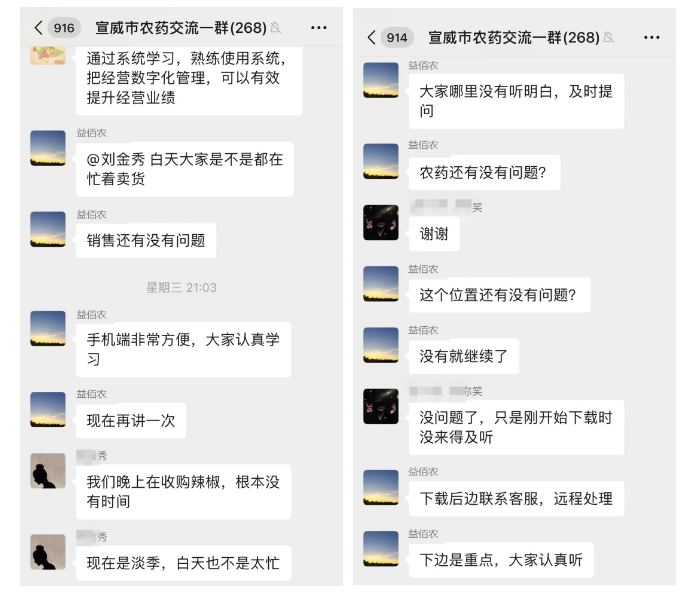Tap the "手机端非常方便" message bubble
The image size is (688, 596).
(x=183, y=349)
